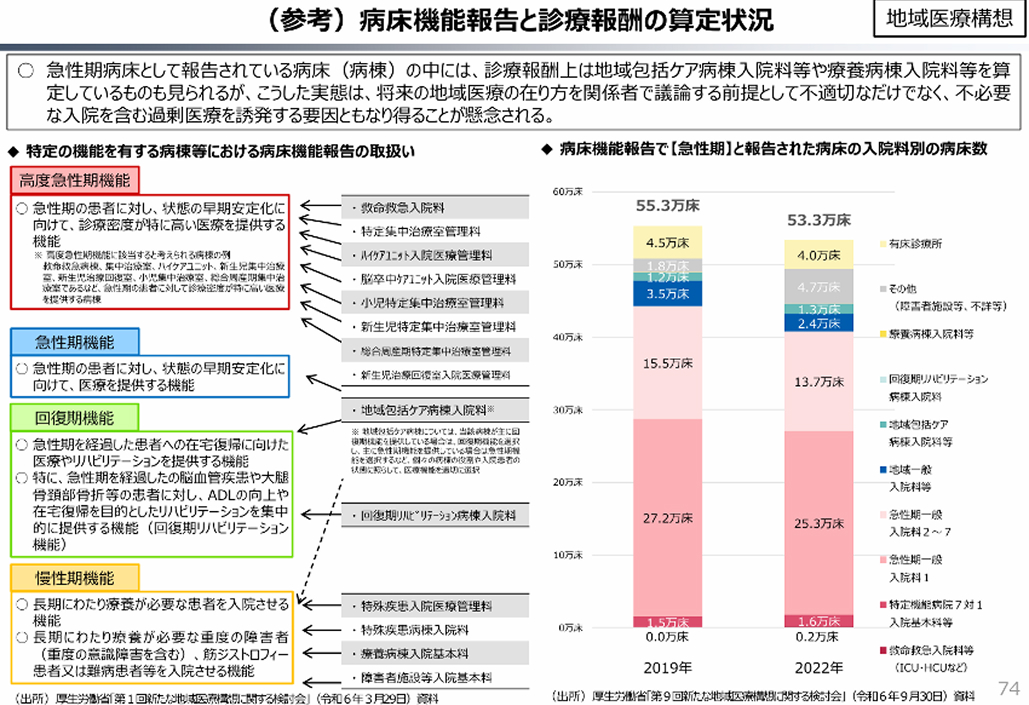
Task: Click the 急性期一般入院料2～7 legend text
Action: [920, 523]
